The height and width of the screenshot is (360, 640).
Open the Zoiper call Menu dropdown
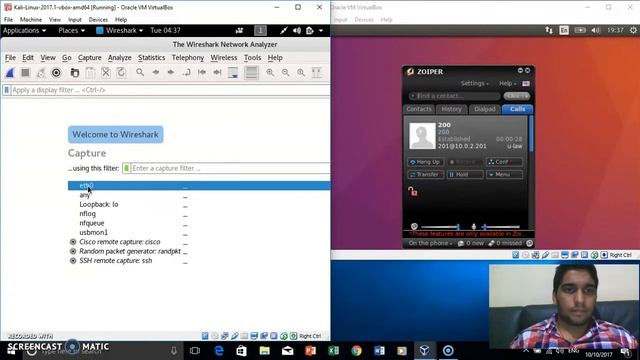[x=504, y=175]
